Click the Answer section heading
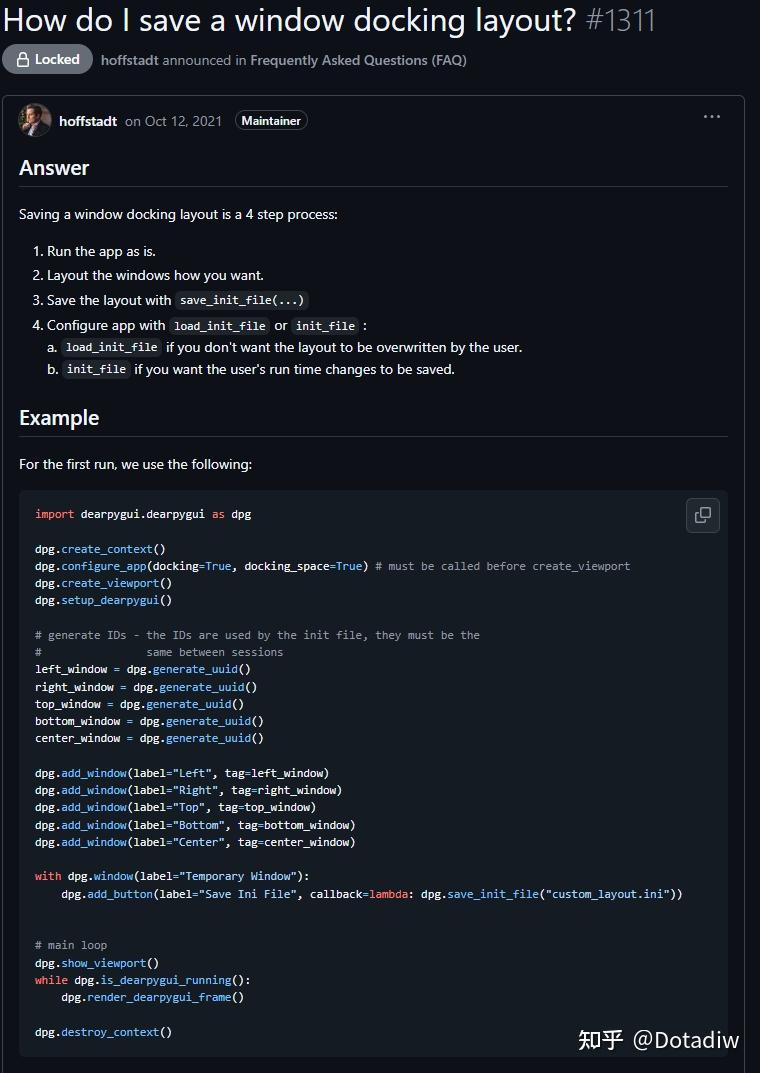Image resolution: width=760 pixels, height=1073 pixels. coord(54,168)
